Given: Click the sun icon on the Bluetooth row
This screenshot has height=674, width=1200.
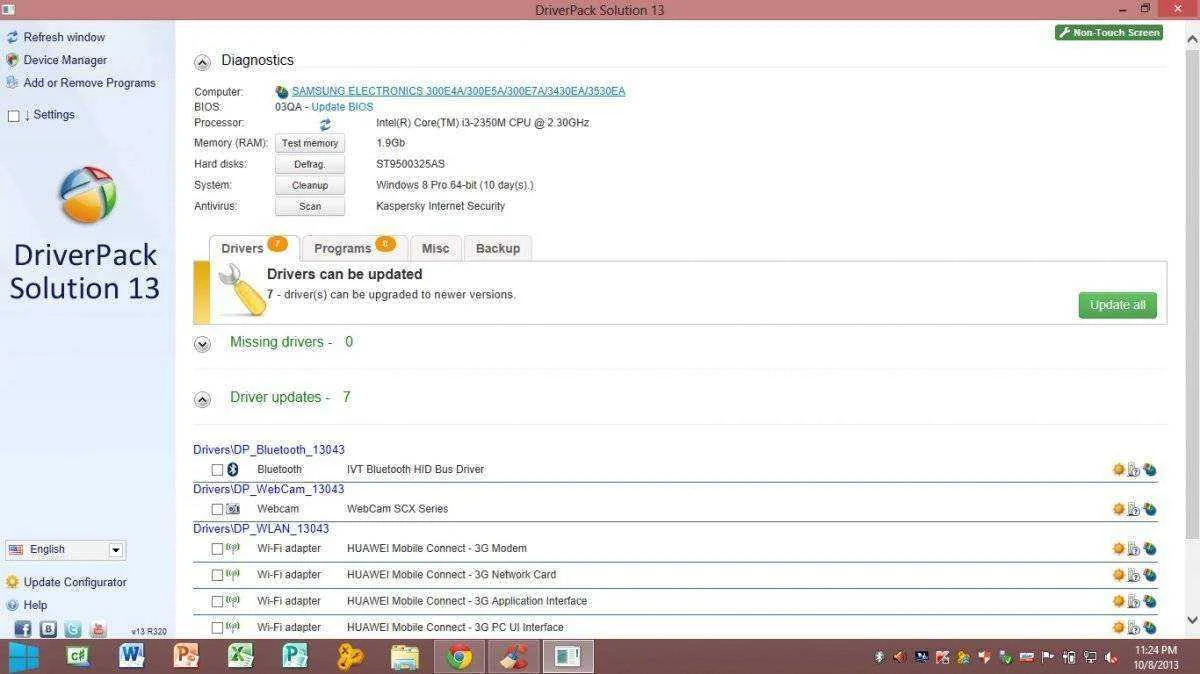Looking at the screenshot, I should click(x=1118, y=469).
